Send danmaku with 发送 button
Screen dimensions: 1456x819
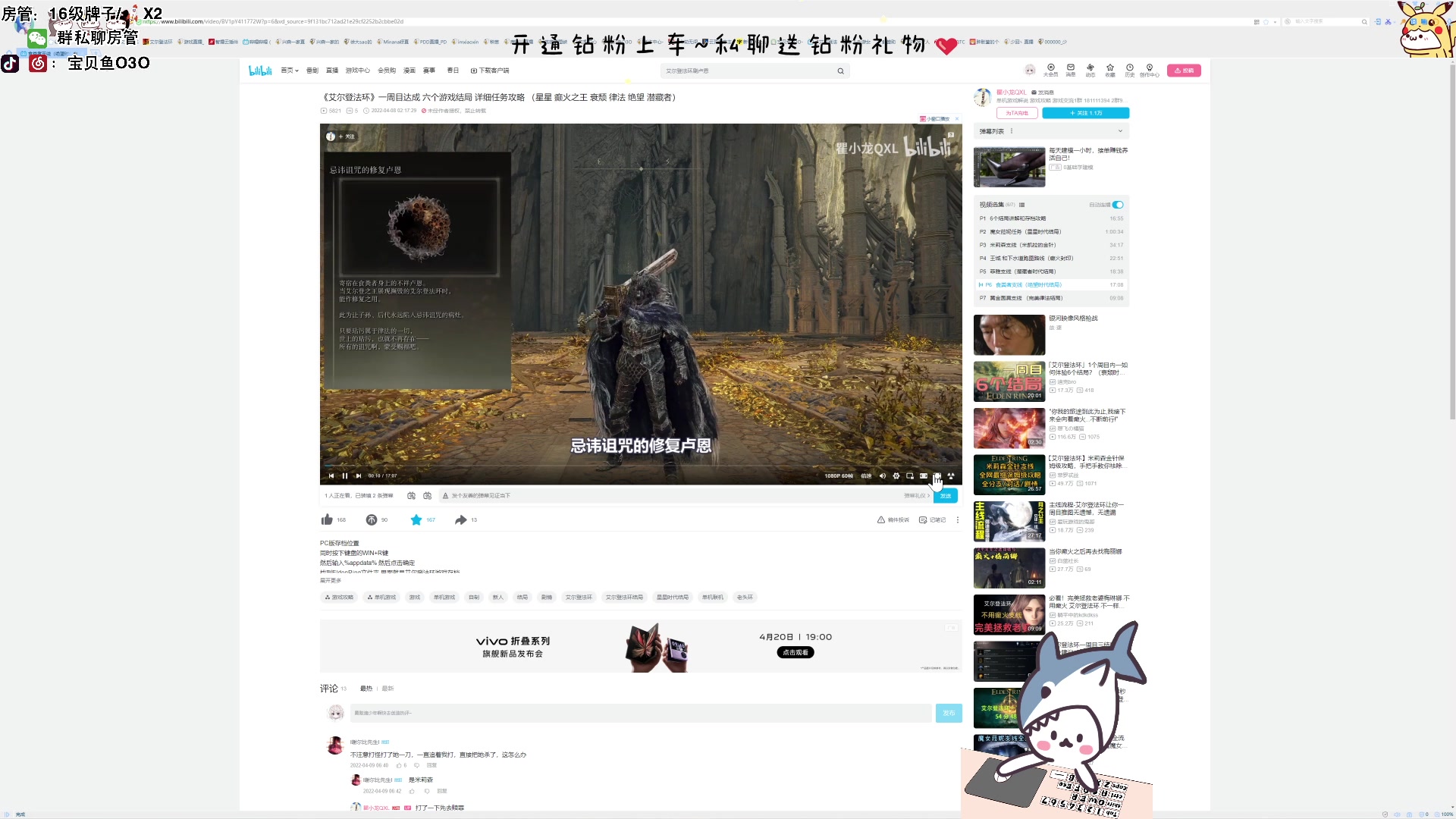946,496
